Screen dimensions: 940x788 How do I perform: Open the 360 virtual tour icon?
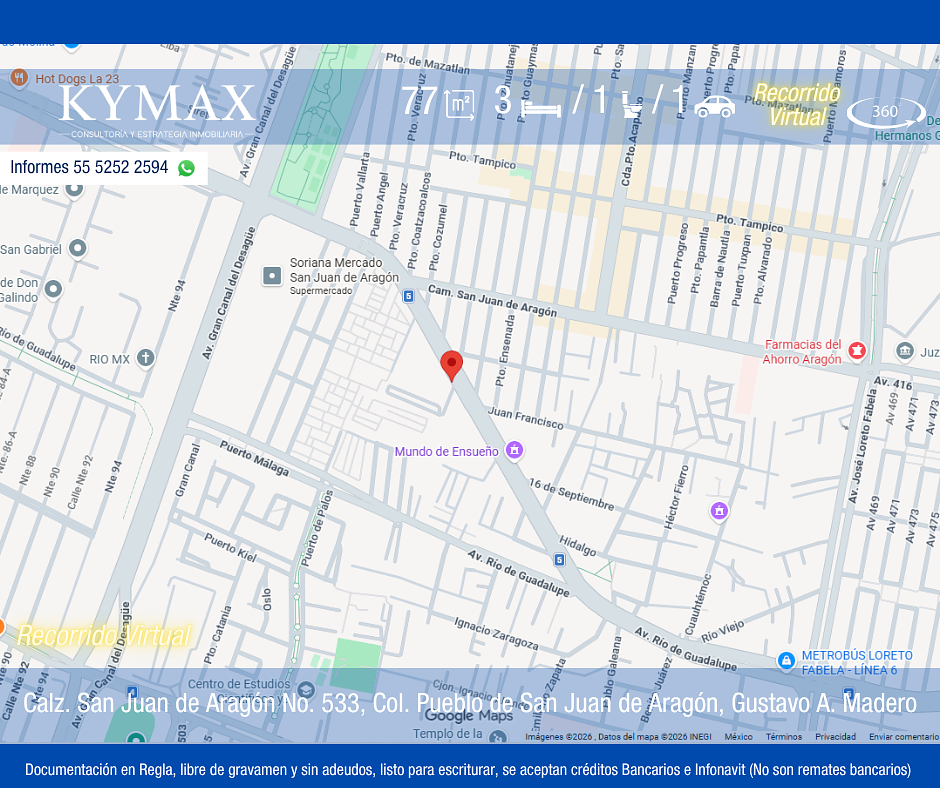pyautogui.click(x=885, y=112)
